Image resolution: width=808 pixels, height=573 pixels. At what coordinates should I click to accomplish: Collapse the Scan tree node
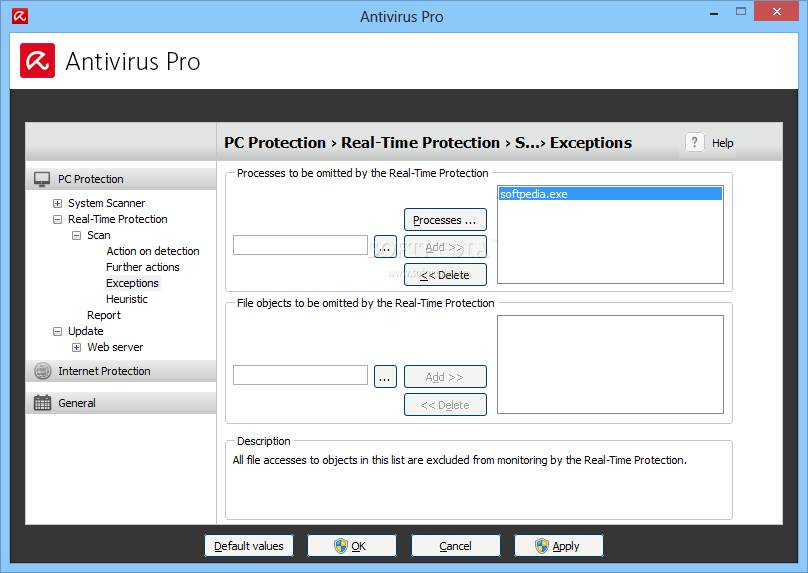pos(76,235)
